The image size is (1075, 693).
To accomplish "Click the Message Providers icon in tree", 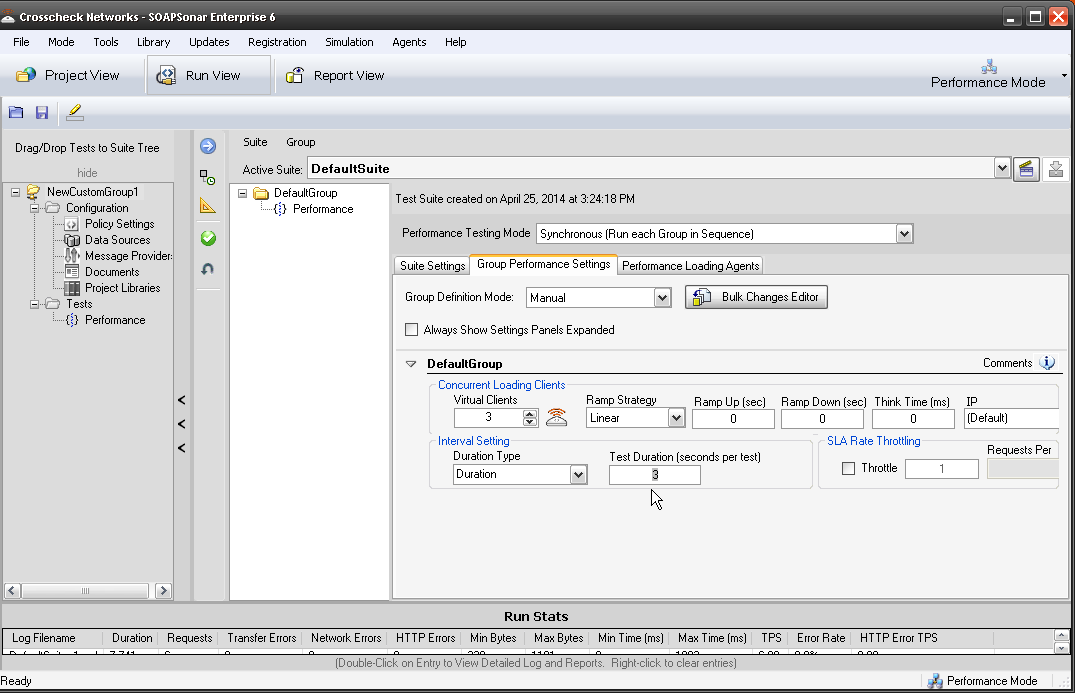I will pos(71,256).
